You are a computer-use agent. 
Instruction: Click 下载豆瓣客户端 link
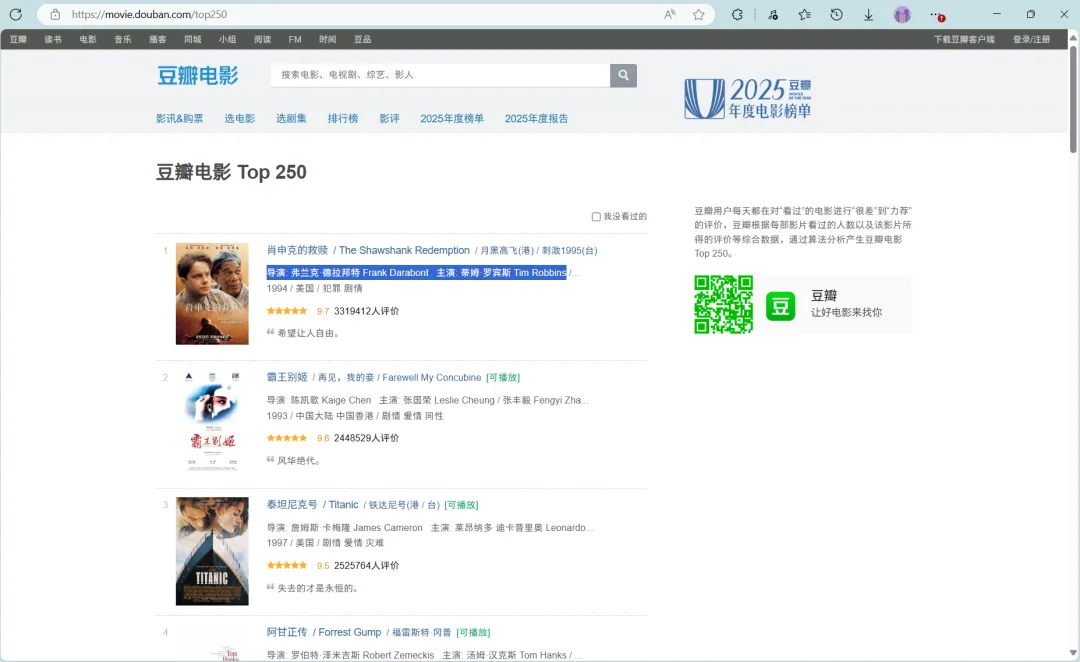point(964,39)
